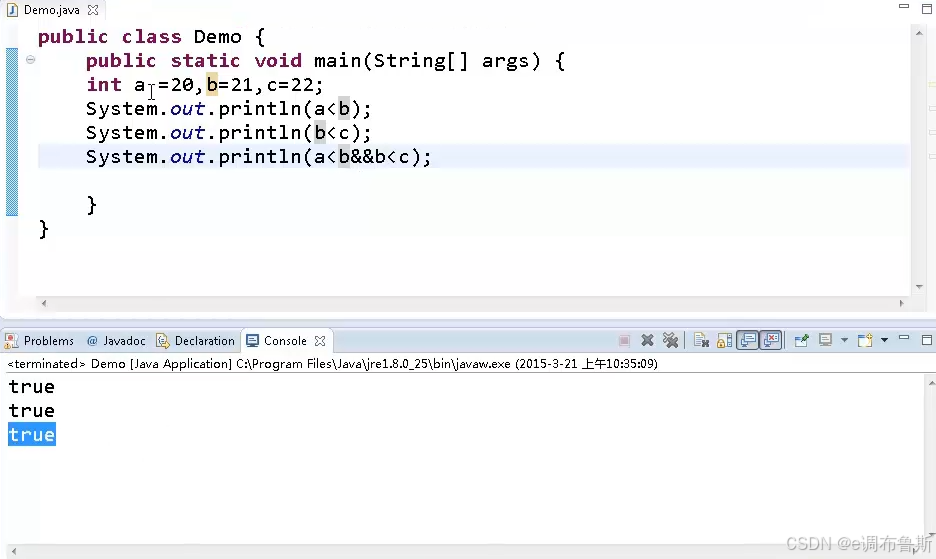Close the Console view tab
The width and height of the screenshot is (936, 559).
[x=320, y=340]
